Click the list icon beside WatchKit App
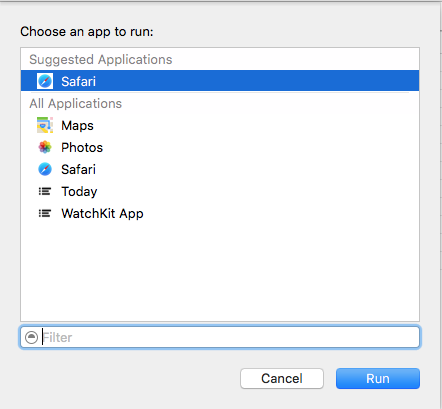The height and width of the screenshot is (409, 442). point(45,213)
